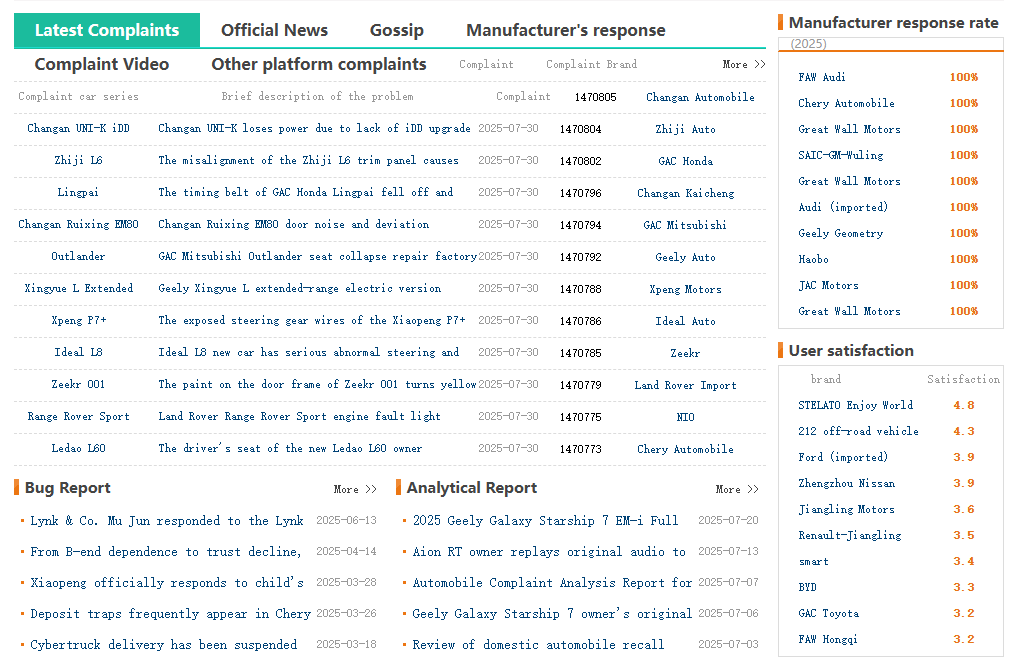Image resolution: width=1015 pixels, height=664 pixels.
Task: Open Xpeng P7+ car series link
Action: click(78, 320)
